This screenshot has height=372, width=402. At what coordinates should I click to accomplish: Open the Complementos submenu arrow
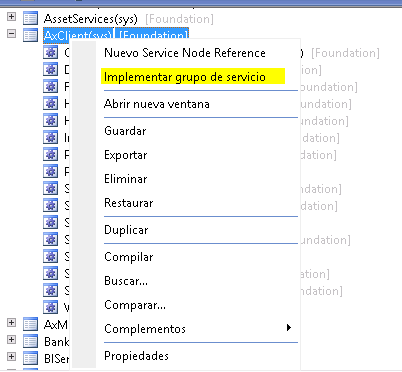[x=289, y=328]
